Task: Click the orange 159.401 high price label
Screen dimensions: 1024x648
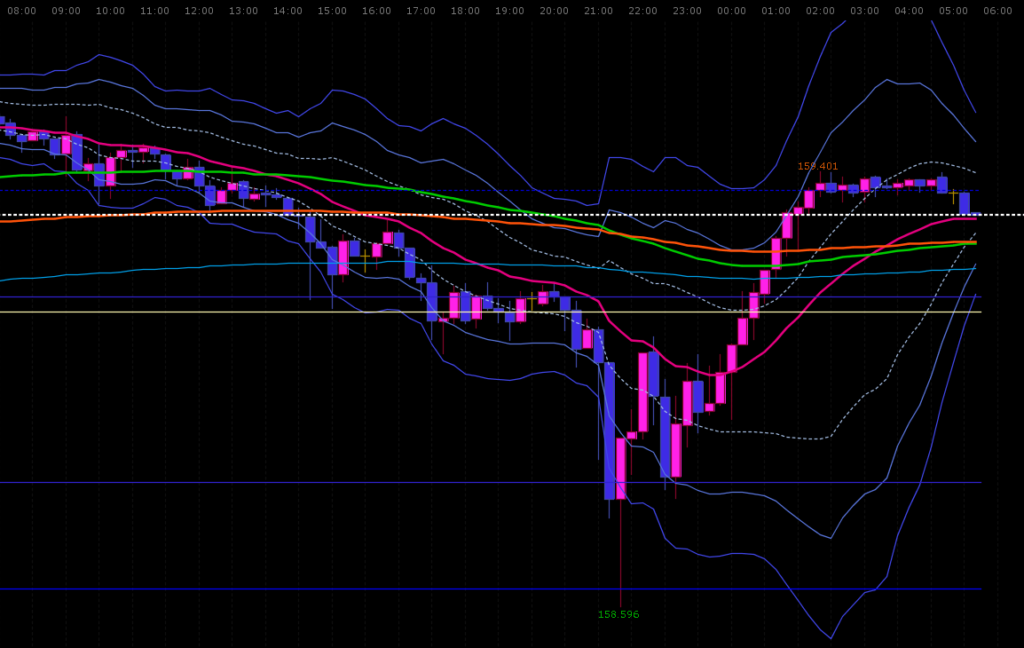Action: 818,167
